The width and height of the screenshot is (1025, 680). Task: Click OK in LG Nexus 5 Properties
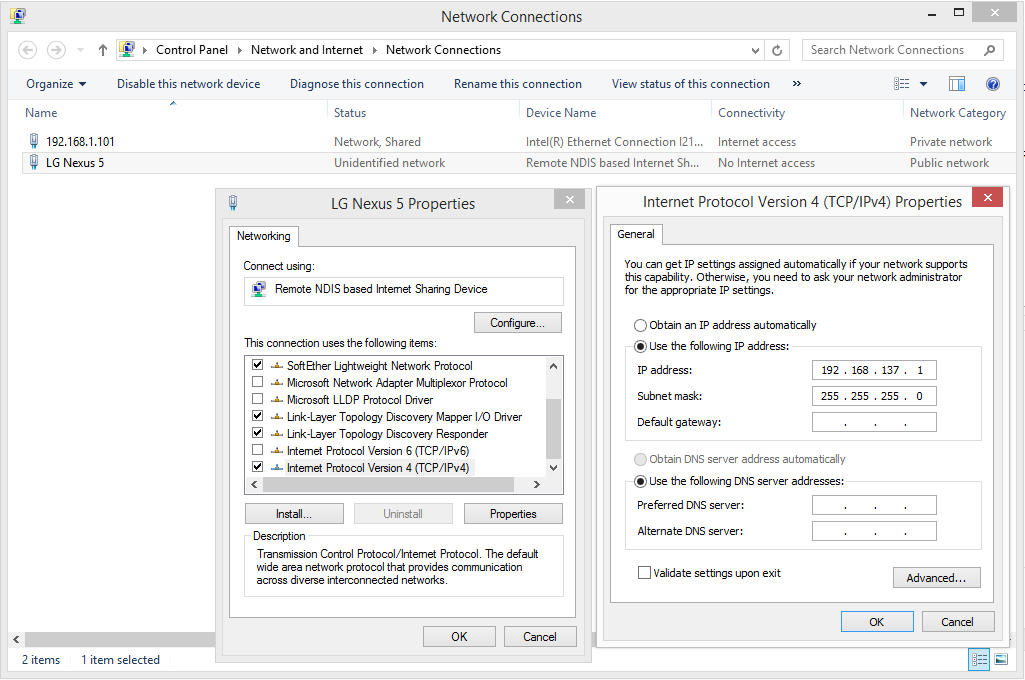(460, 637)
